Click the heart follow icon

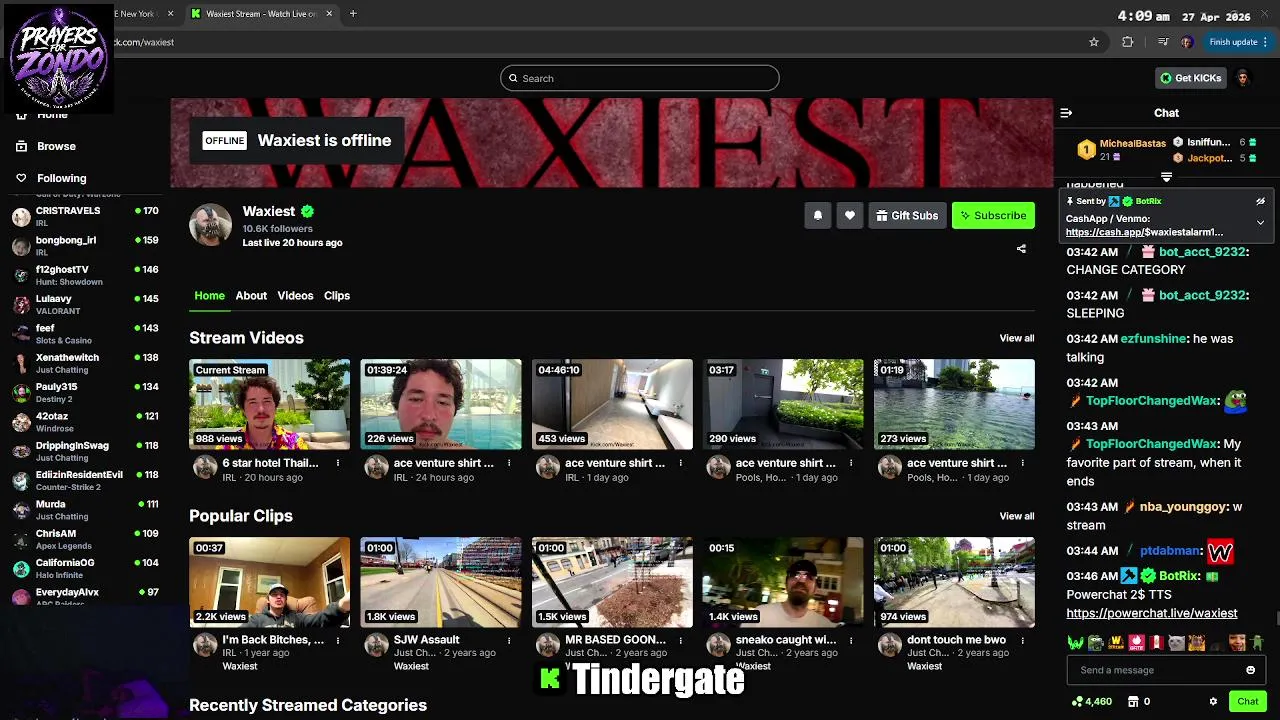coord(850,216)
